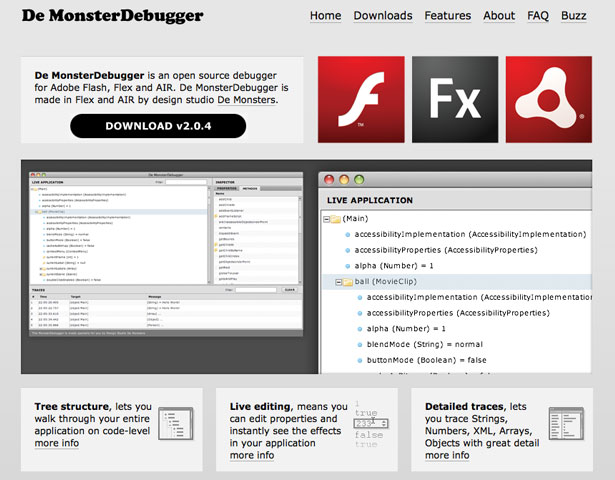Click the Live editing heading
This screenshot has height=480, width=615.
click(261, 406)
